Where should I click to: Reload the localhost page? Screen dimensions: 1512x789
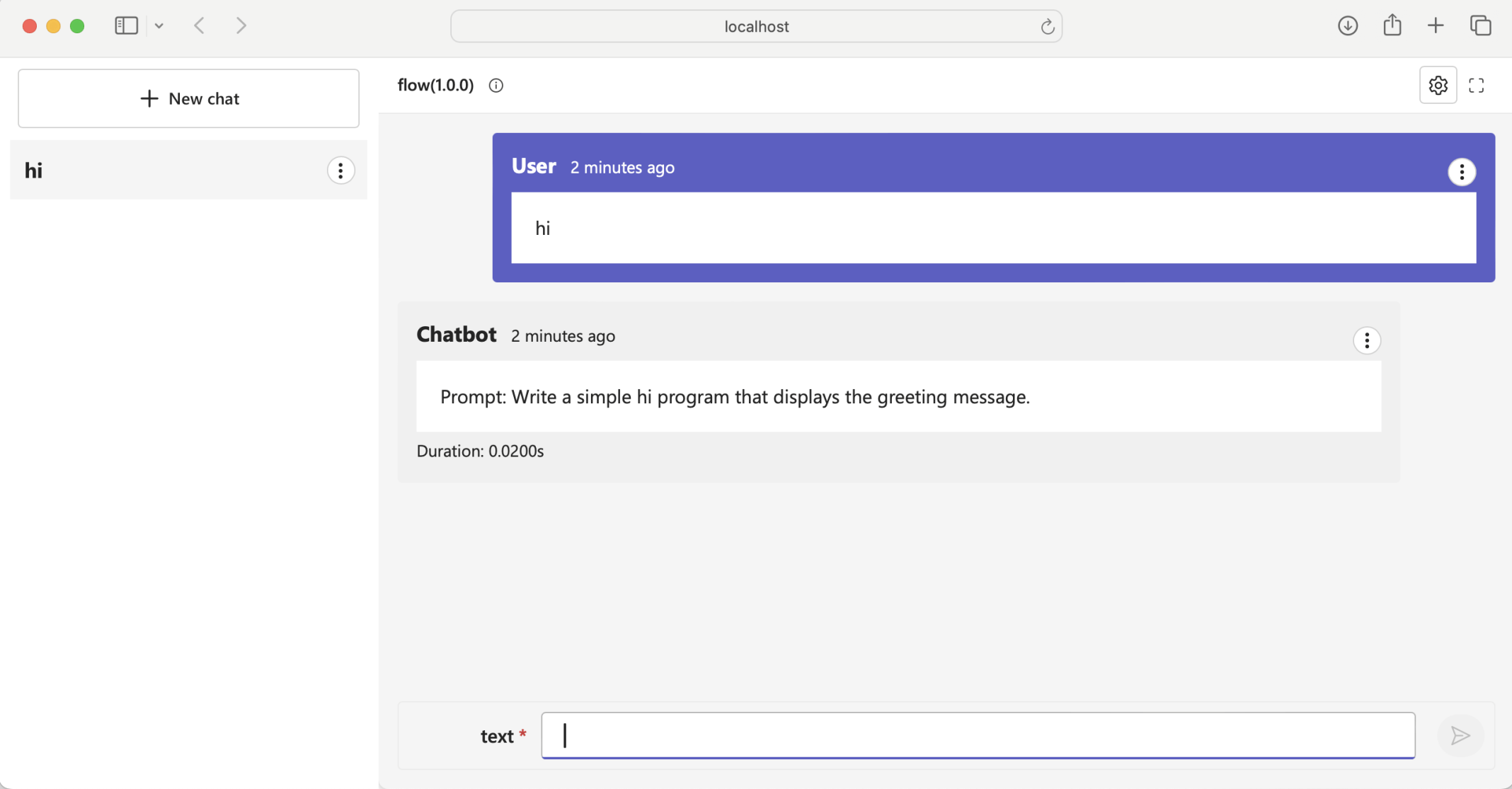(x=1047, y=27)
